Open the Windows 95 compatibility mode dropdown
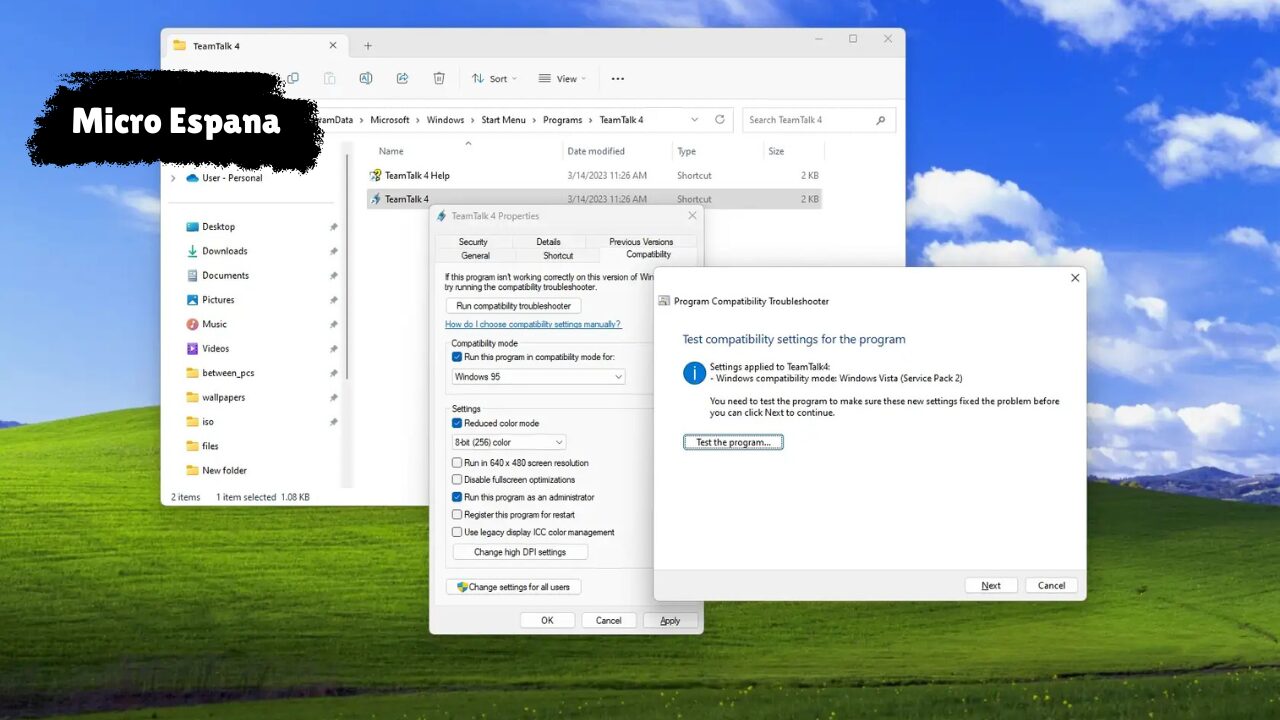The image size is (1280, 720). click(x=538, y=377)
